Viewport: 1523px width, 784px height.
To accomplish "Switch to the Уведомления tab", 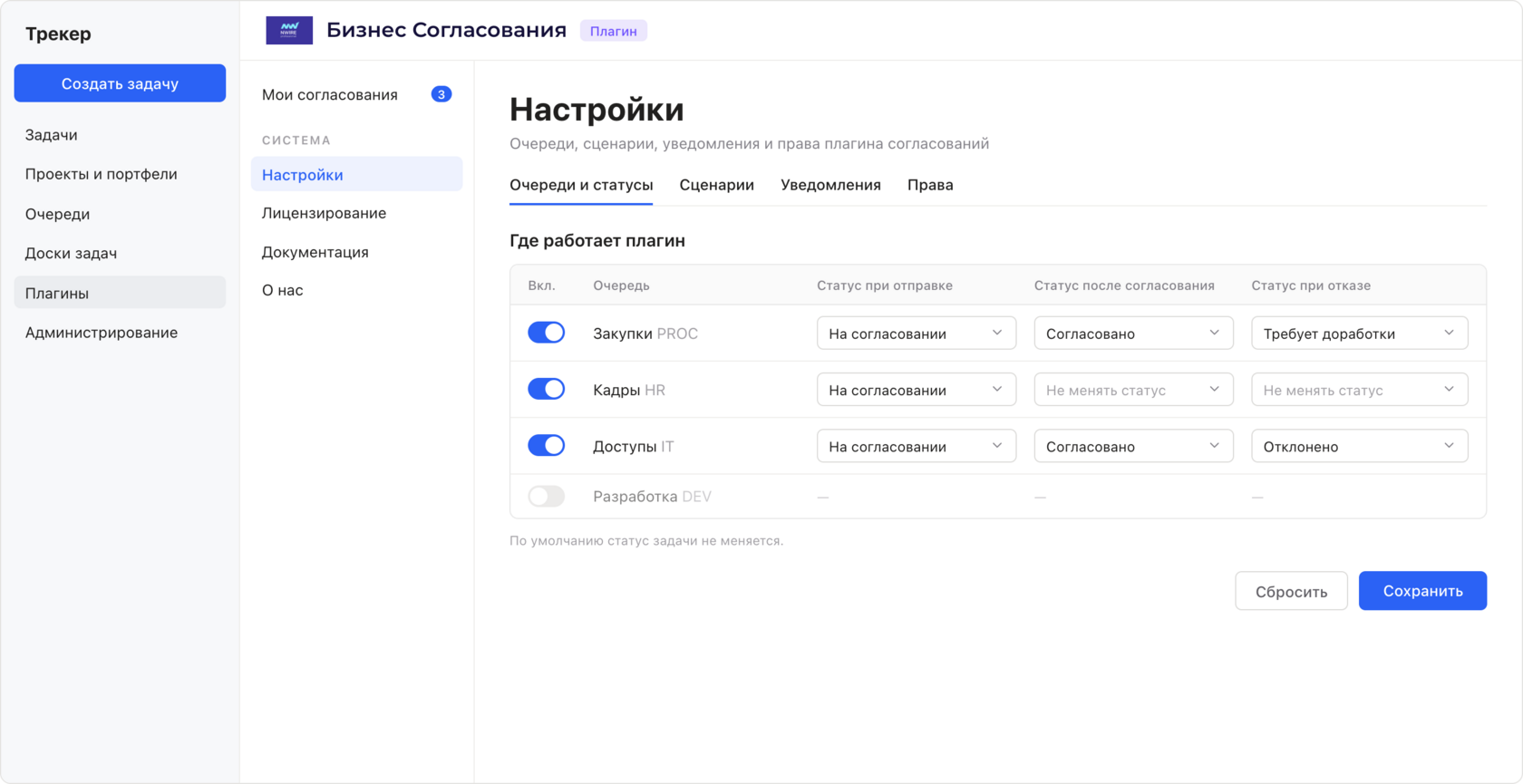I will click(x=830, y=185).
